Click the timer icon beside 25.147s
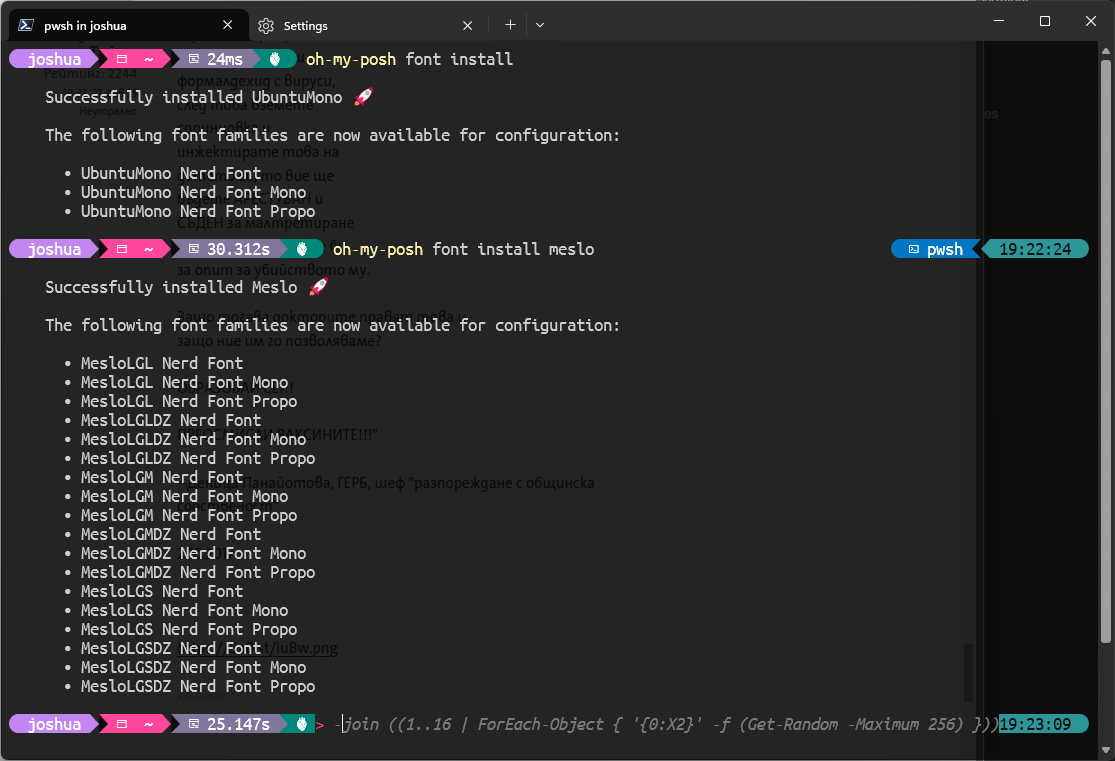This screenshot has height=761, width=1115. (x=193, y=724)
